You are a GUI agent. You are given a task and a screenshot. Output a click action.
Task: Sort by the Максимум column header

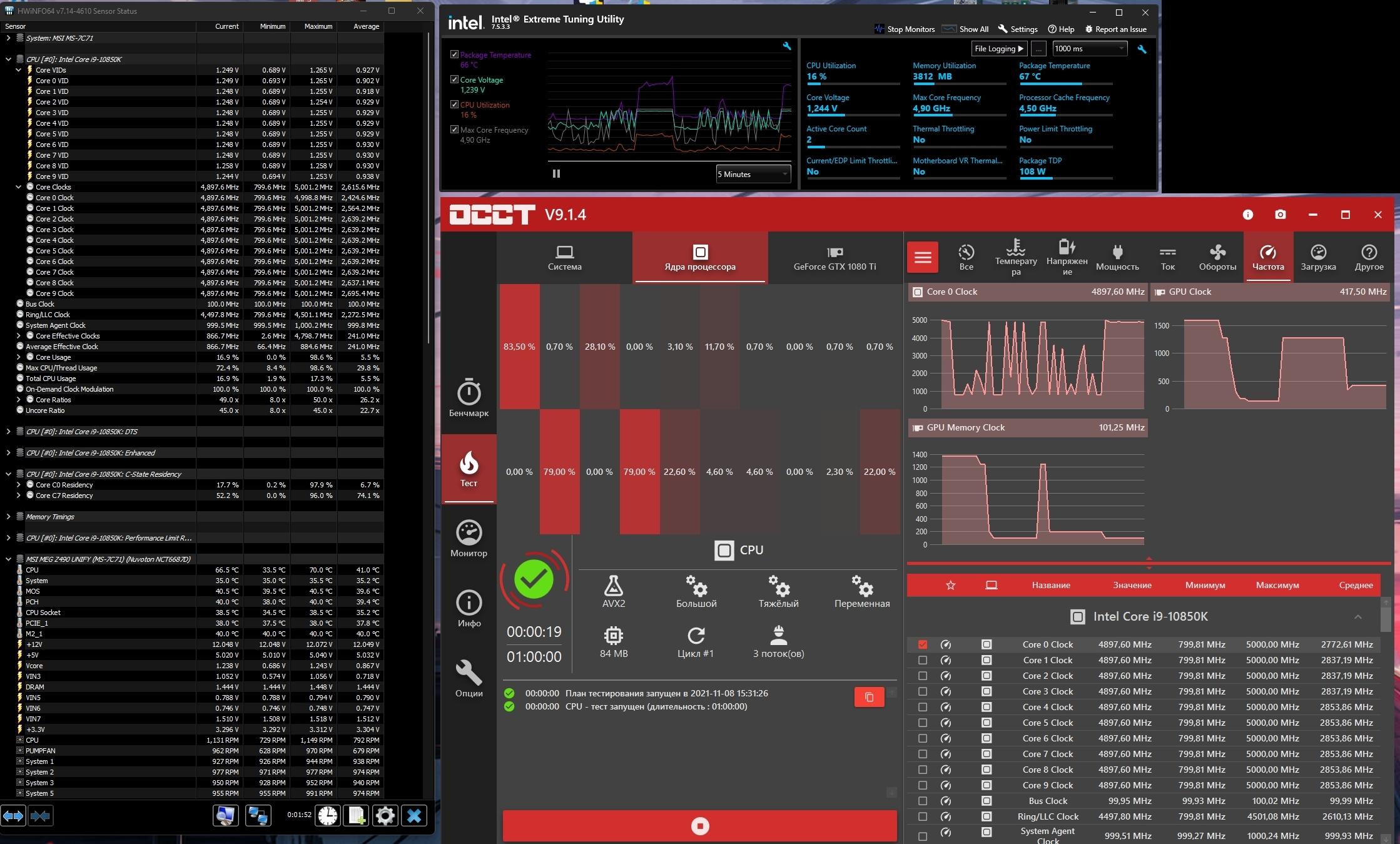coord(1277,585)
